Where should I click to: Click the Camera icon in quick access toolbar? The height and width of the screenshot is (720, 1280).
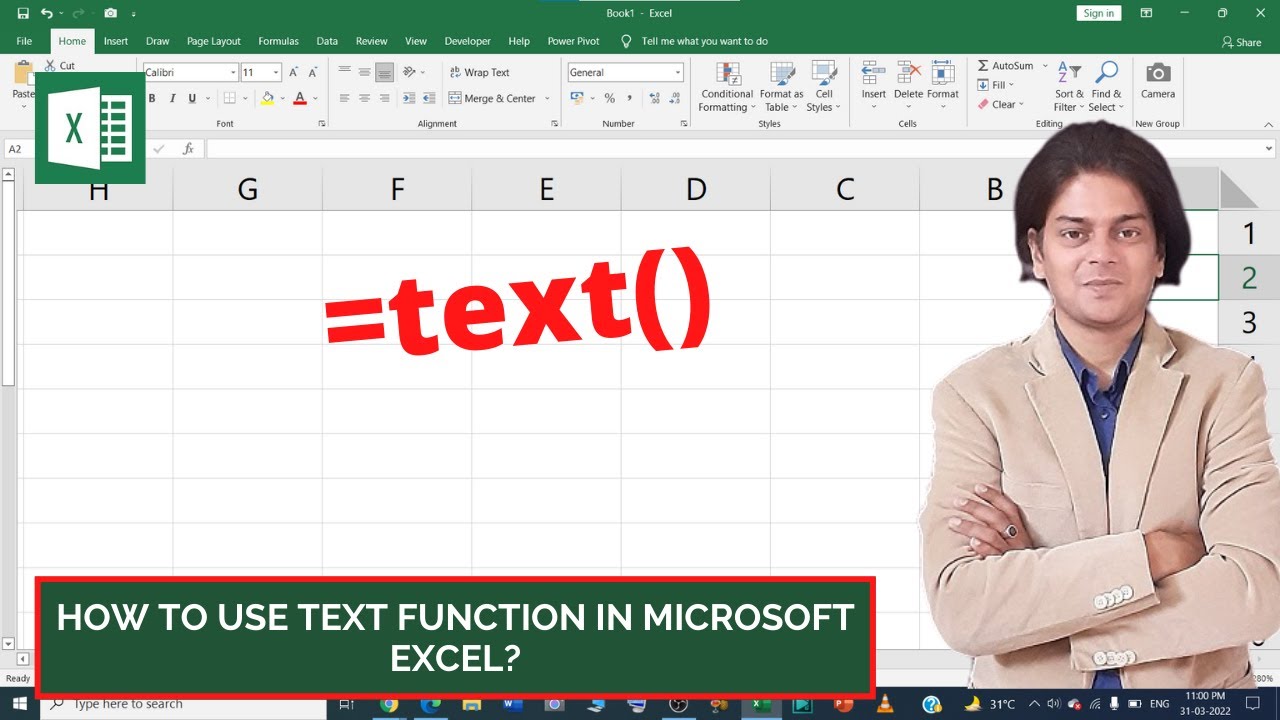(110, 13)
